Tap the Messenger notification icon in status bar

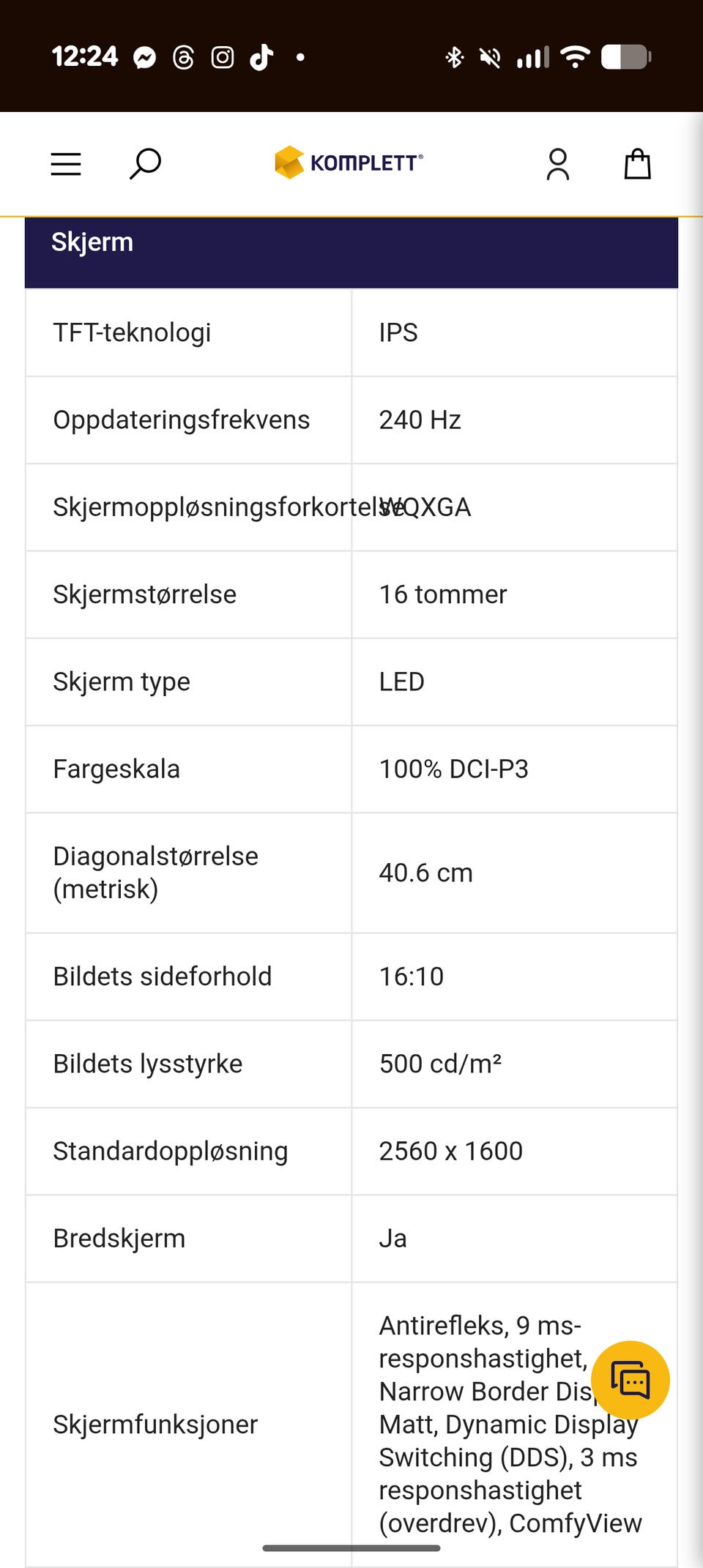click(144, 57)
